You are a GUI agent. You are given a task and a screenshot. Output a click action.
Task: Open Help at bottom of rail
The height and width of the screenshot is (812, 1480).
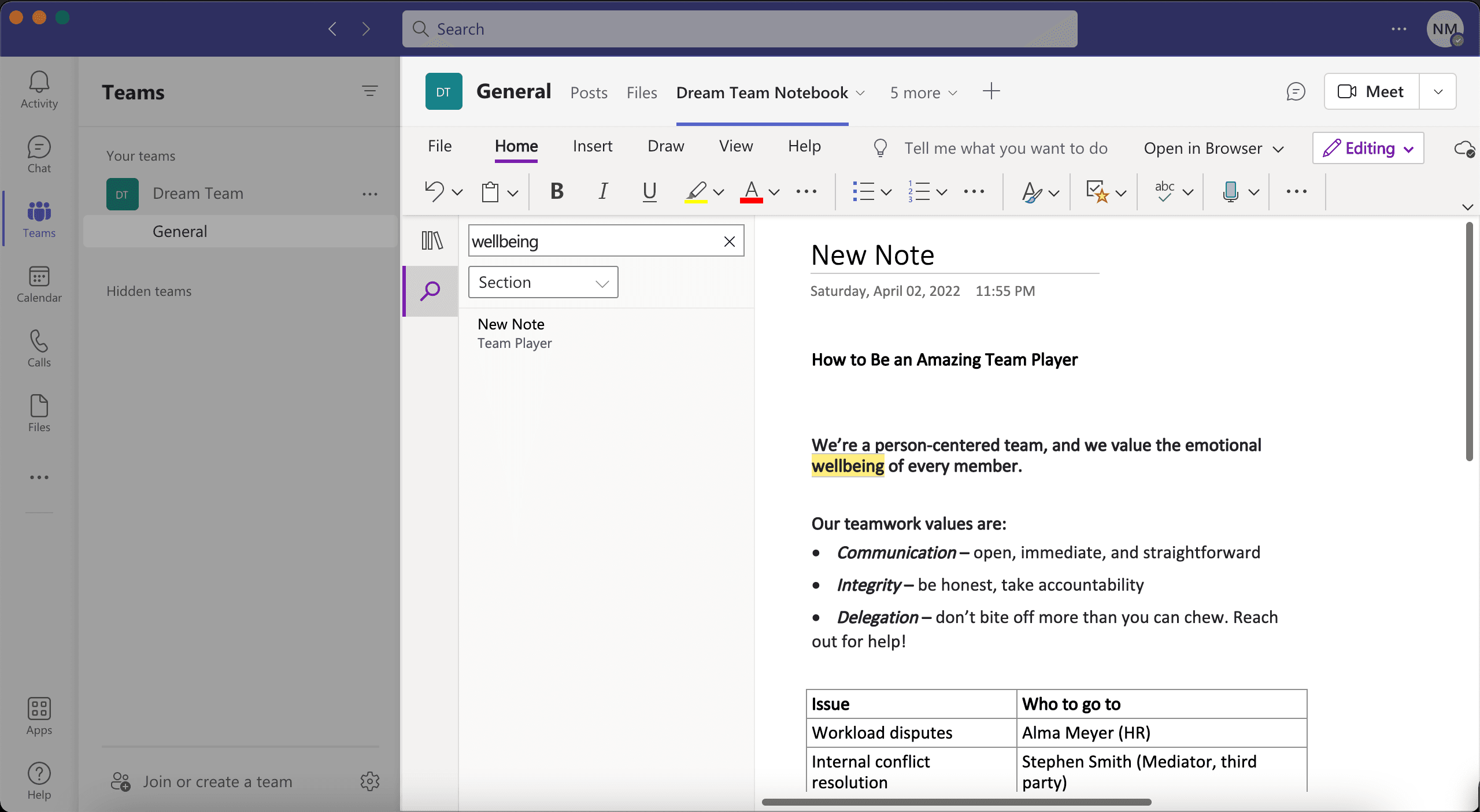tap(39, 781)
